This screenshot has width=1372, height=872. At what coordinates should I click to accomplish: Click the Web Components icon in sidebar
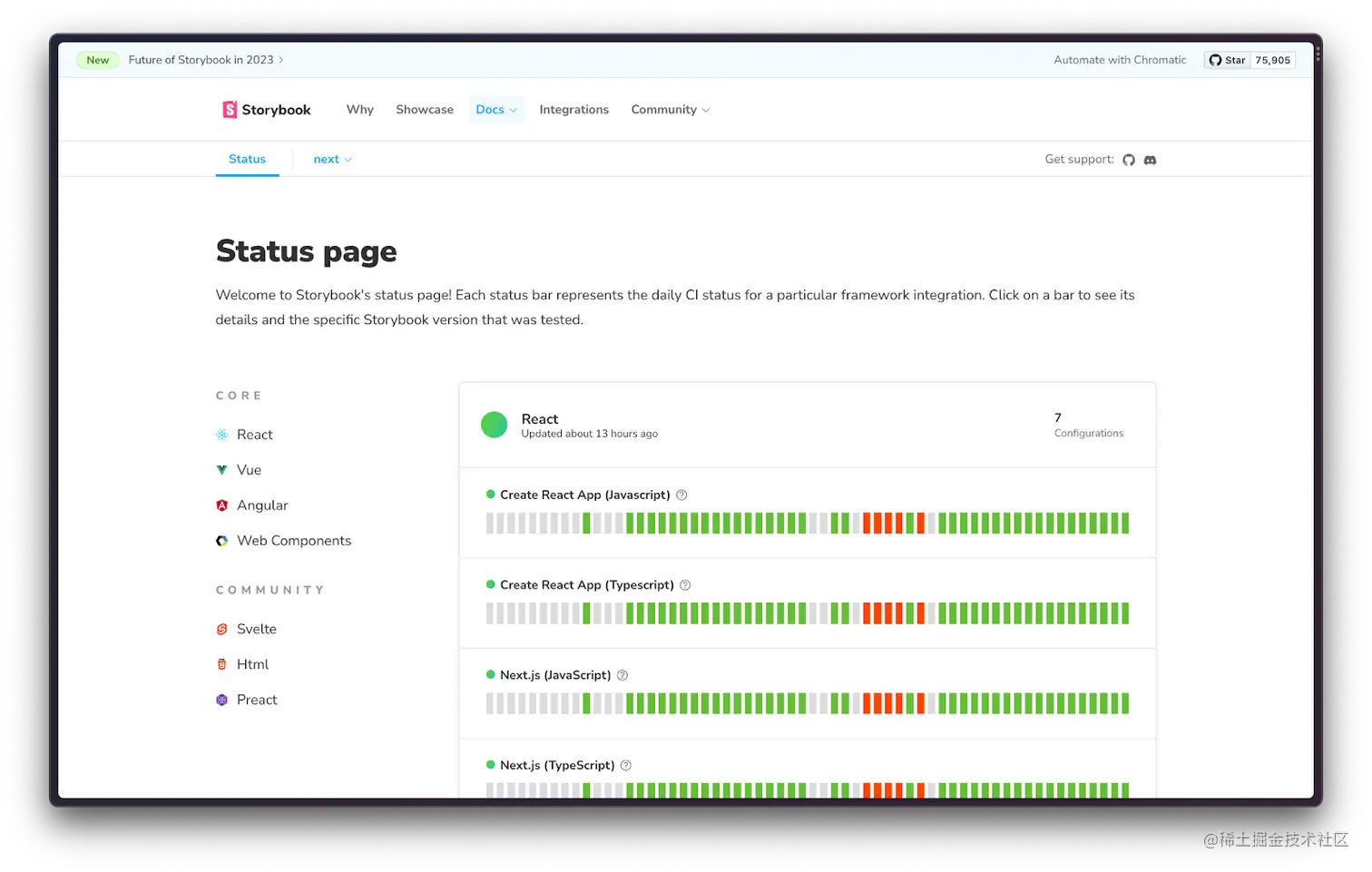coord(221,541)
